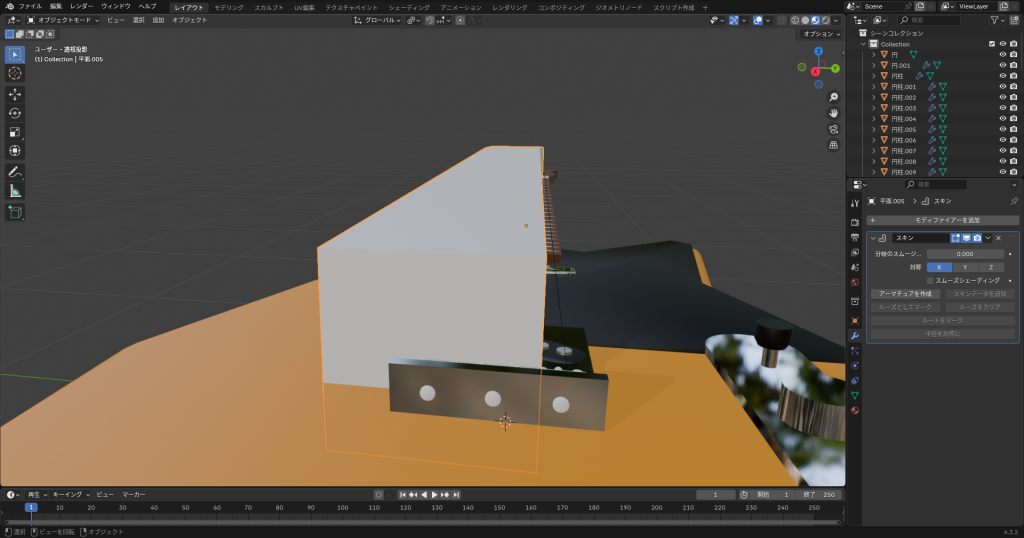The height and width of the screenshot is (538, 1024).
Task: Pick the Measure tool
Action: click(x=15, y=191)
